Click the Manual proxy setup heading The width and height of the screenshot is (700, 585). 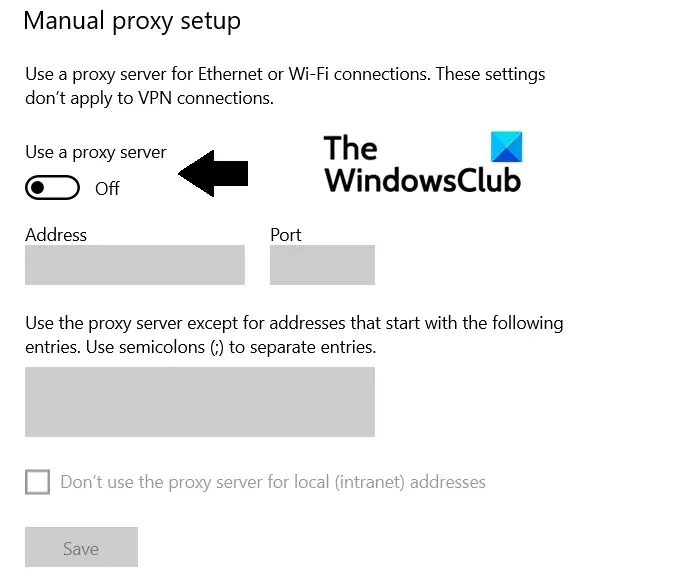(x=132, y=21)
